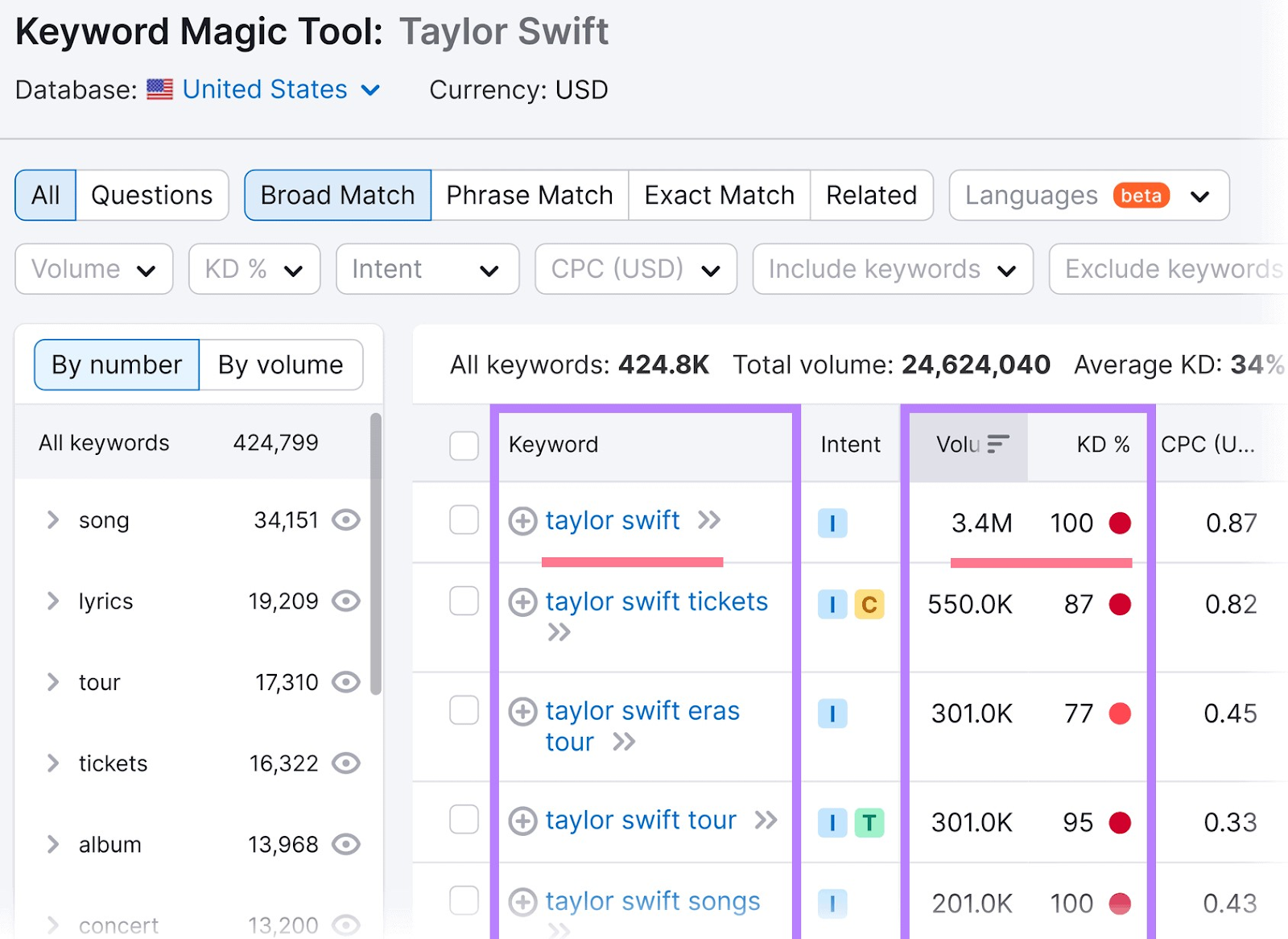Click the Volume column sort icon

coord(998,443)
